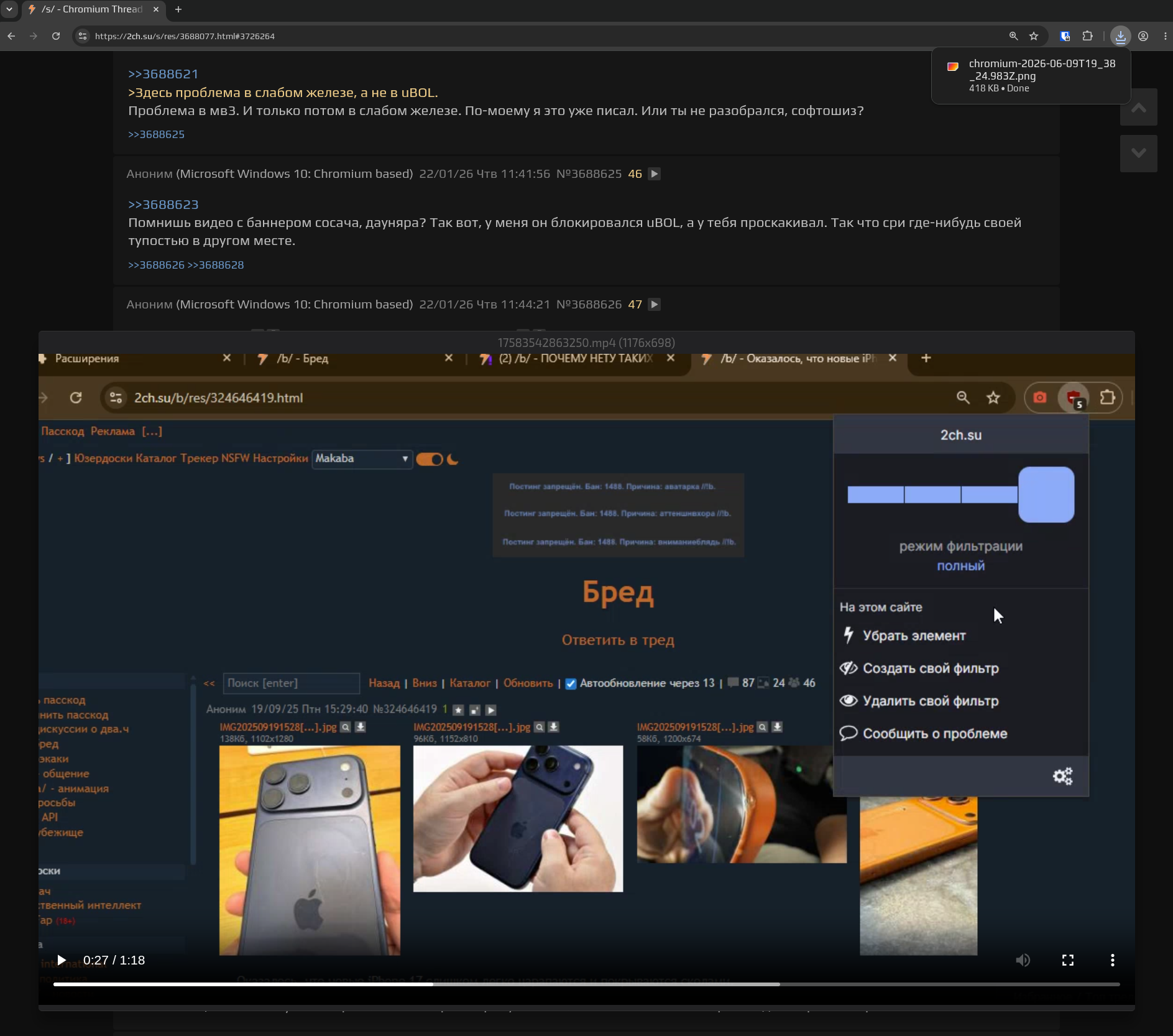Click the reply count '47' on post №3688626
Viewport: 1173px width, 1036px height.
click(635, 305)
